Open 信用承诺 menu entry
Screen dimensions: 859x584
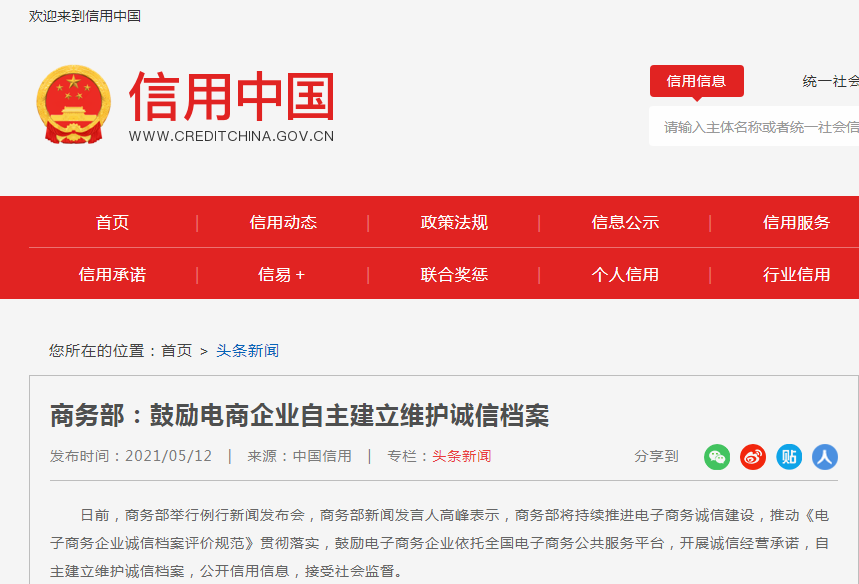pos(112,274)
